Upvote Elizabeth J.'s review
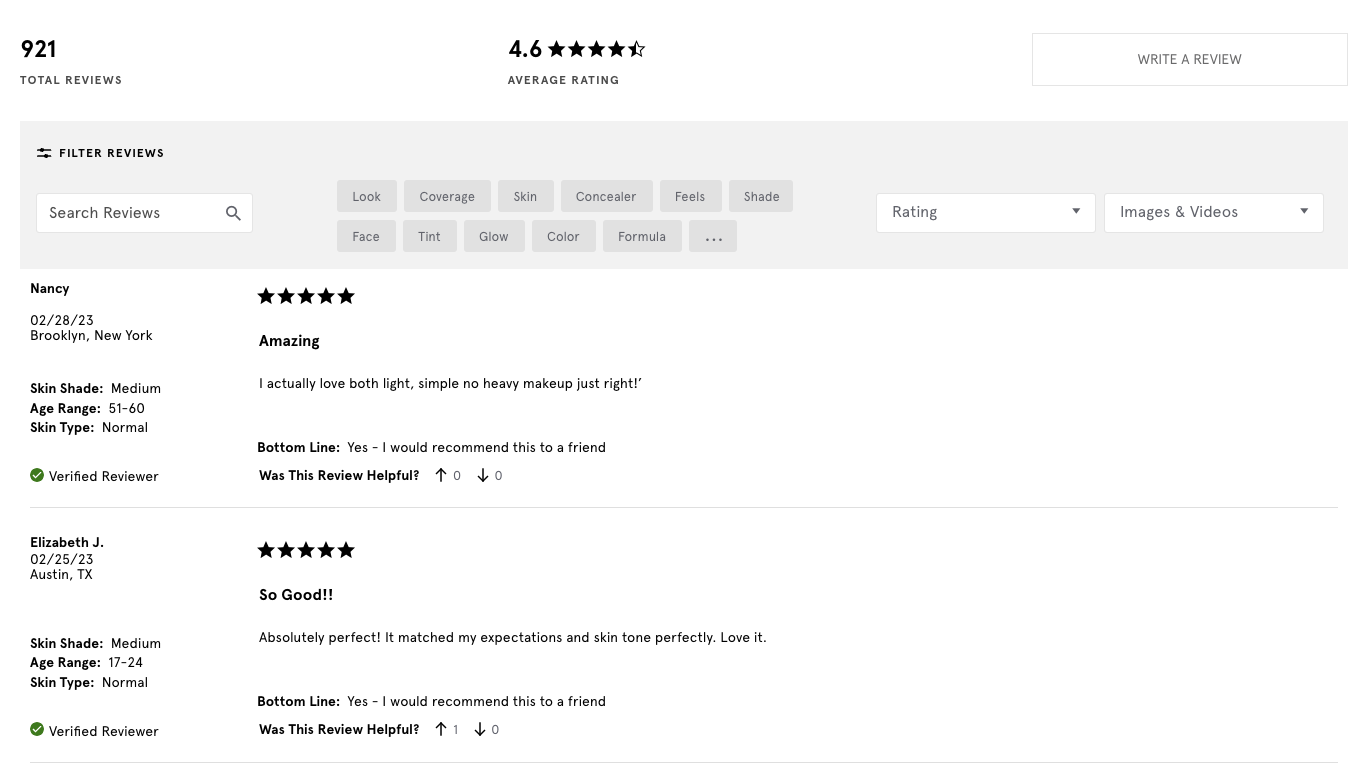The image size is (1367, 766). tap(441, 730)
